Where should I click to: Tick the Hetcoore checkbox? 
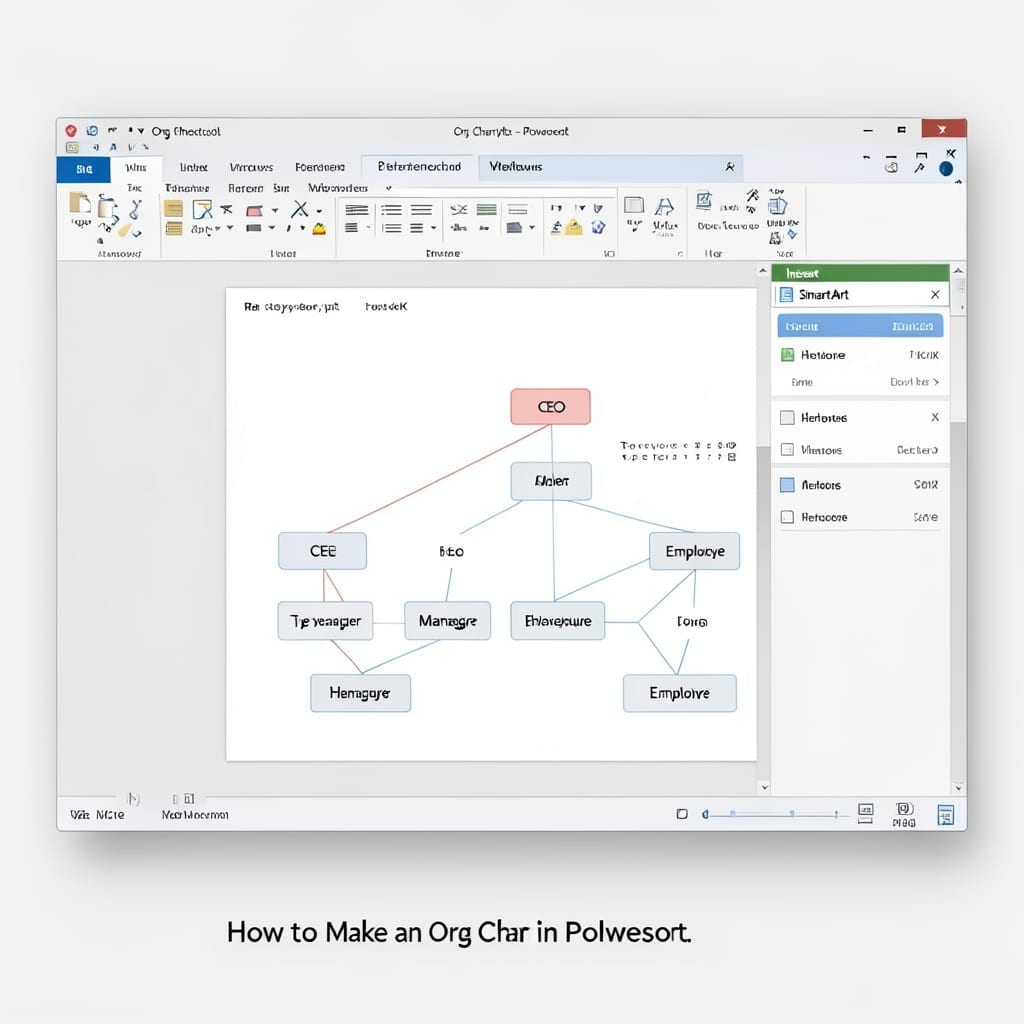(788, 517)
